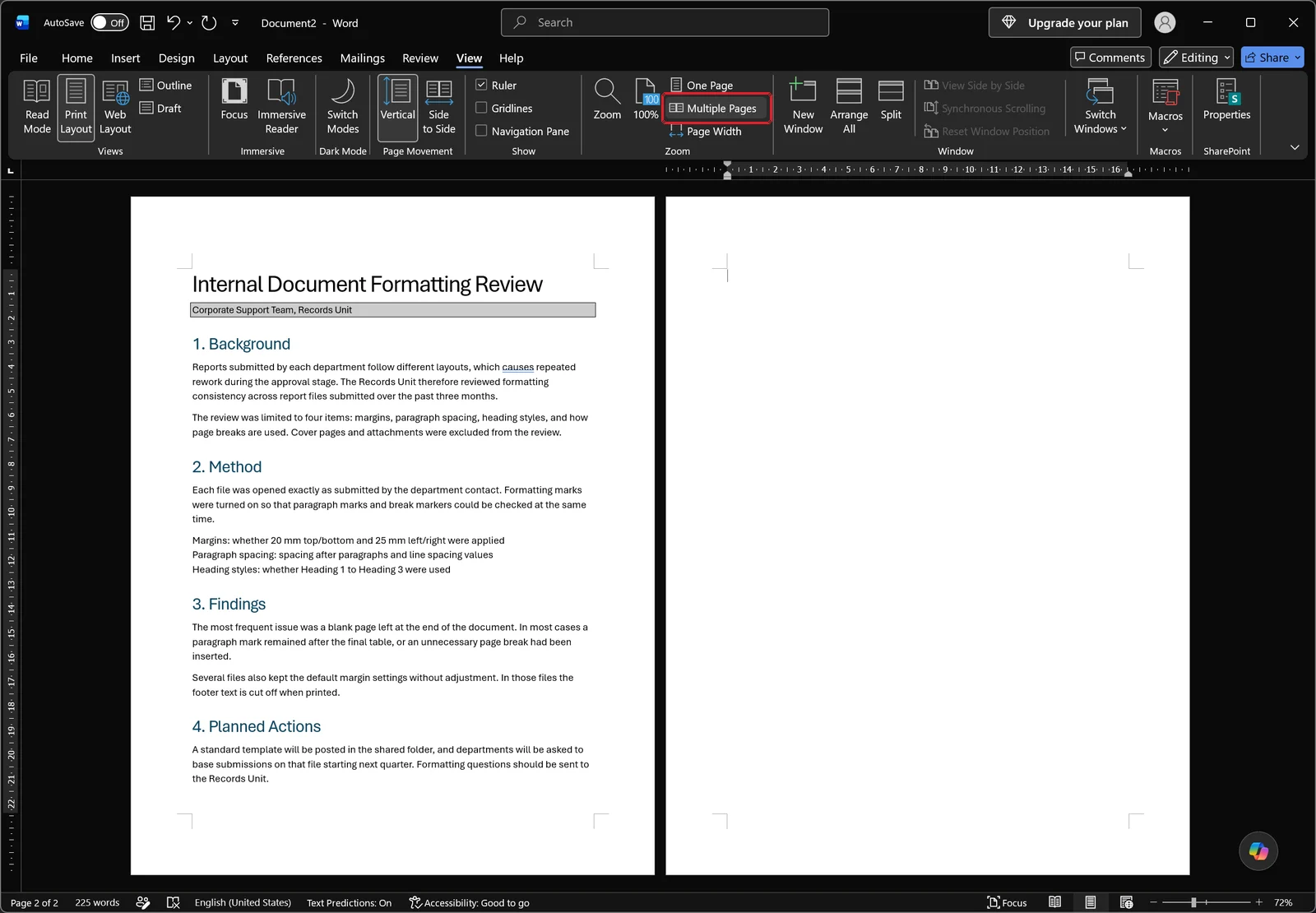This screenshot has width=1316, height=913.
Task: Switch to Web Layout view
Action: click(x=115, y=107)
